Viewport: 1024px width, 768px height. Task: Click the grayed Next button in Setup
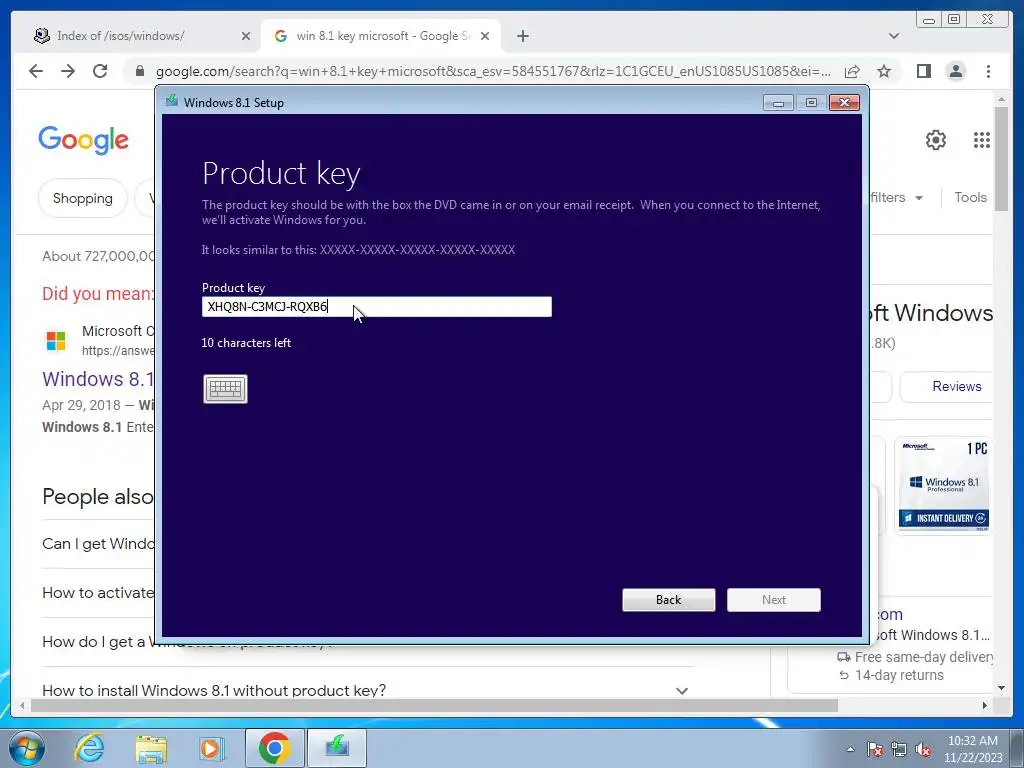coord(773,600)
